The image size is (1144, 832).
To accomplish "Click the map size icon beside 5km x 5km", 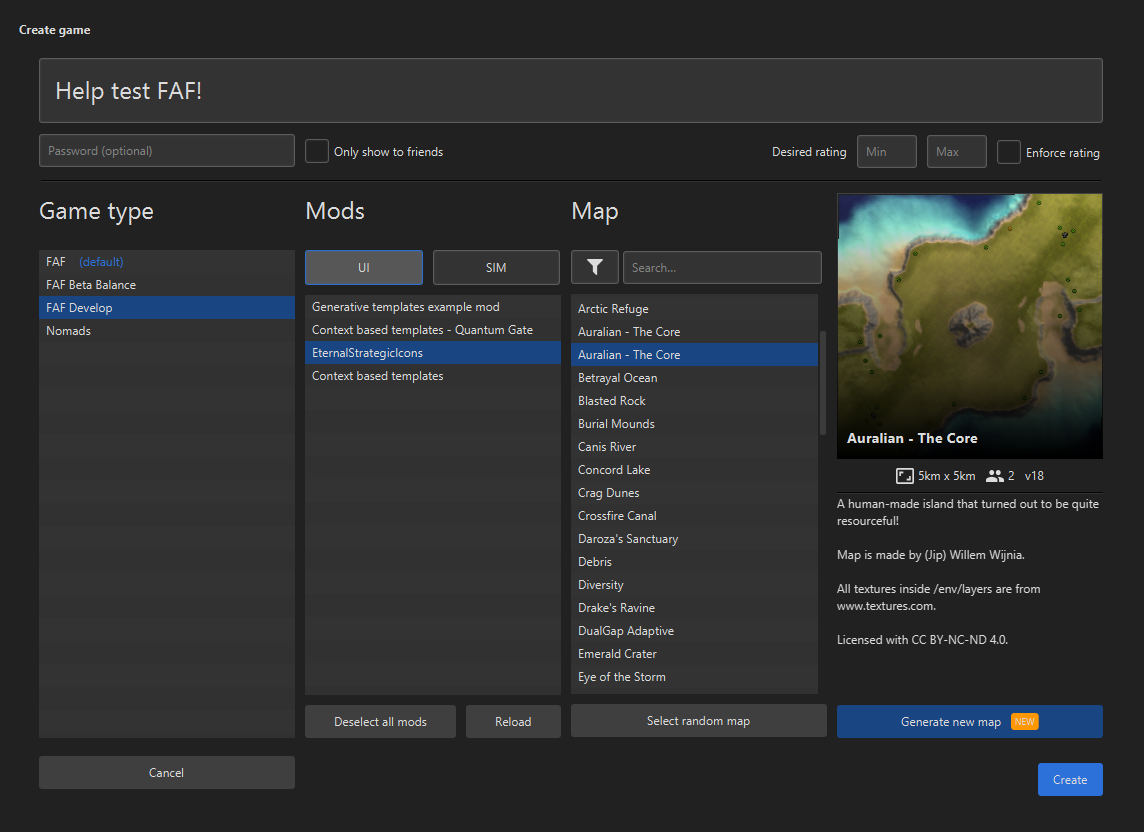I will pyautogui.click(x=905, y=476).
